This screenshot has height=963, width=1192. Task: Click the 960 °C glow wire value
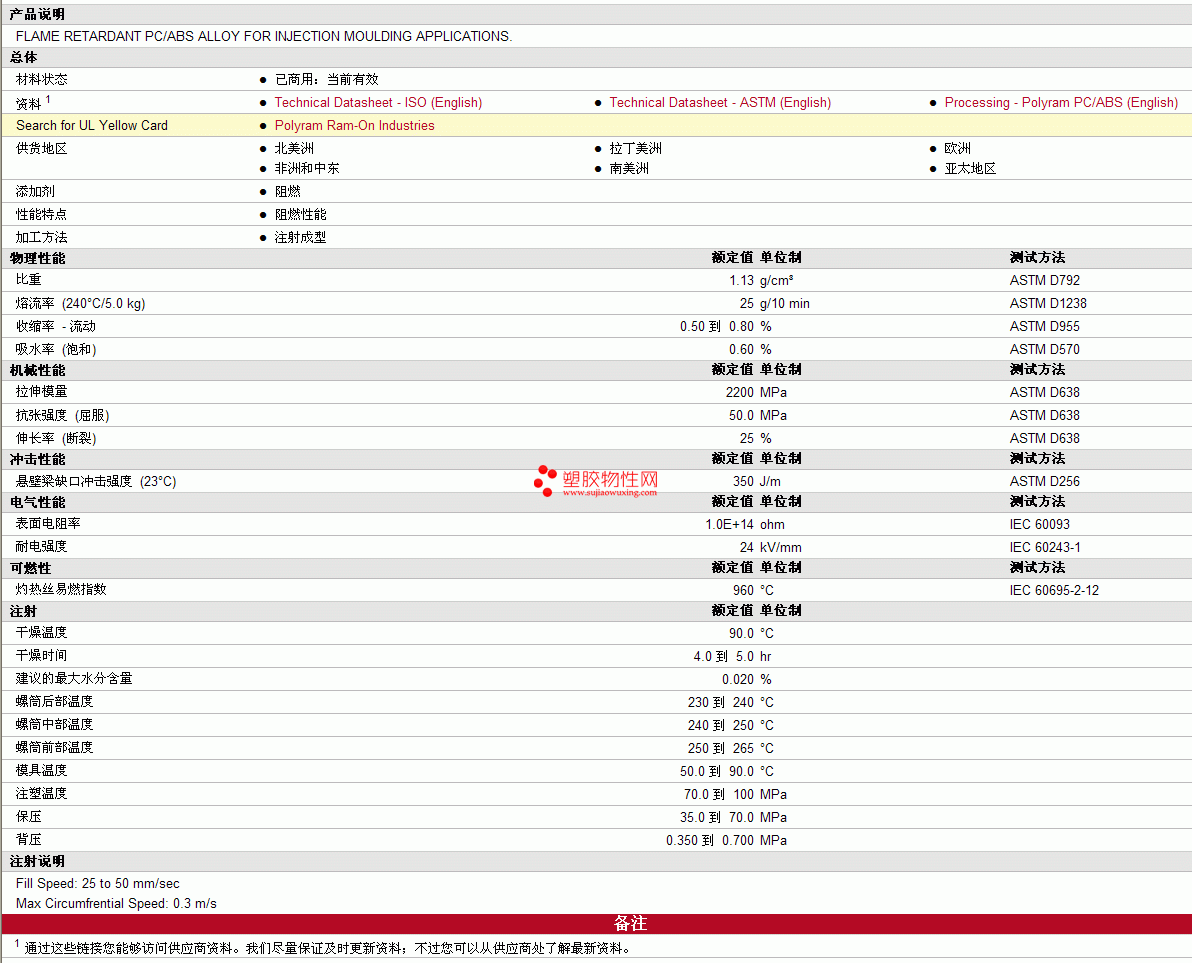coord(753,591)
